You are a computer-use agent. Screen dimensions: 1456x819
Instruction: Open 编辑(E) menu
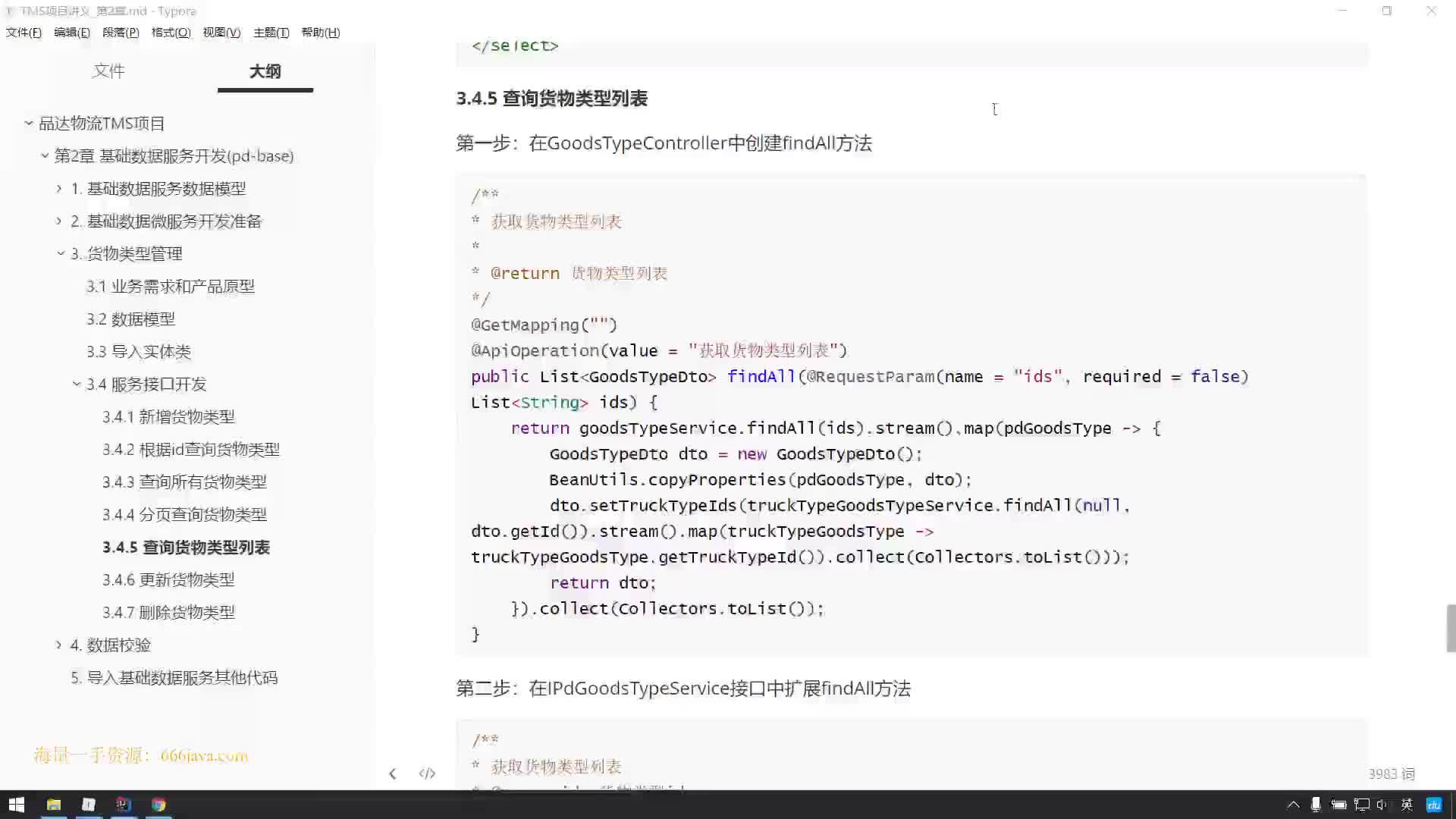[x=72, y=32]
